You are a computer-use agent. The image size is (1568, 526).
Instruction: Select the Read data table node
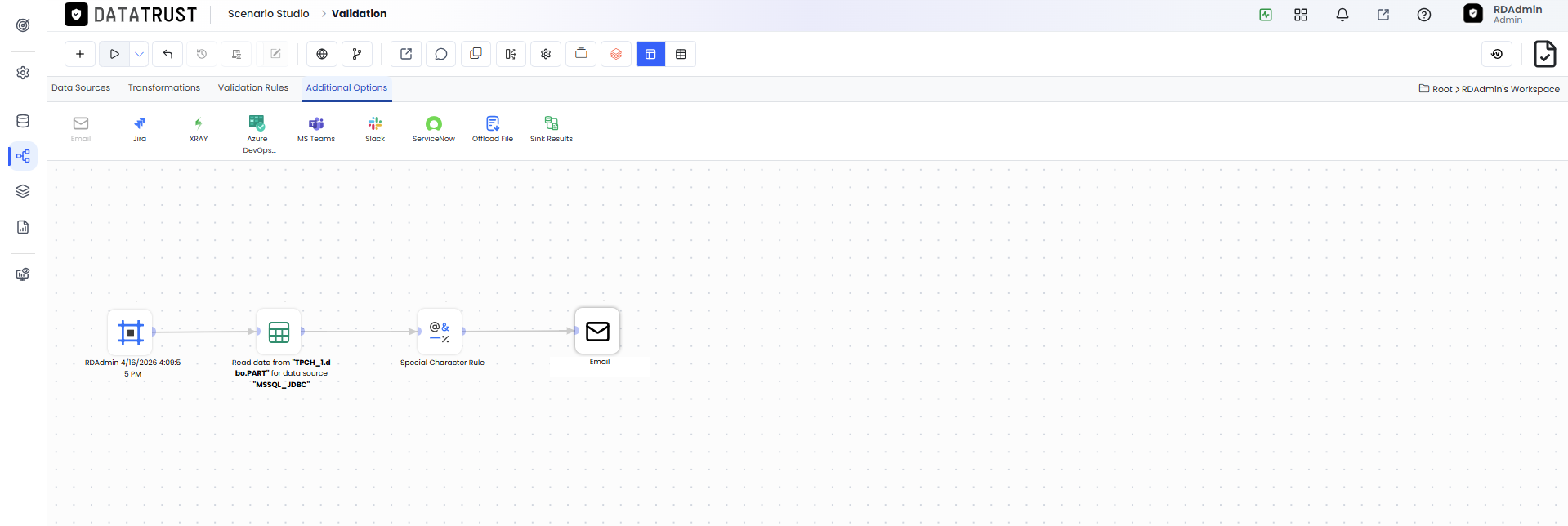point(279,332)
